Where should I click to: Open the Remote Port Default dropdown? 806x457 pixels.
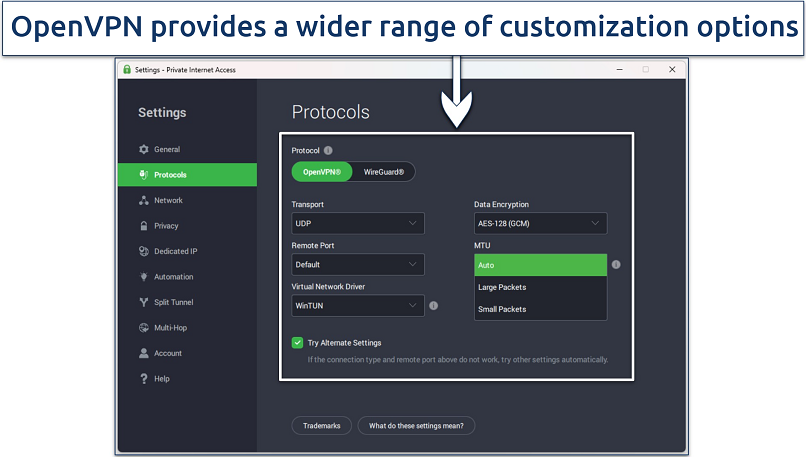(358, 265)
